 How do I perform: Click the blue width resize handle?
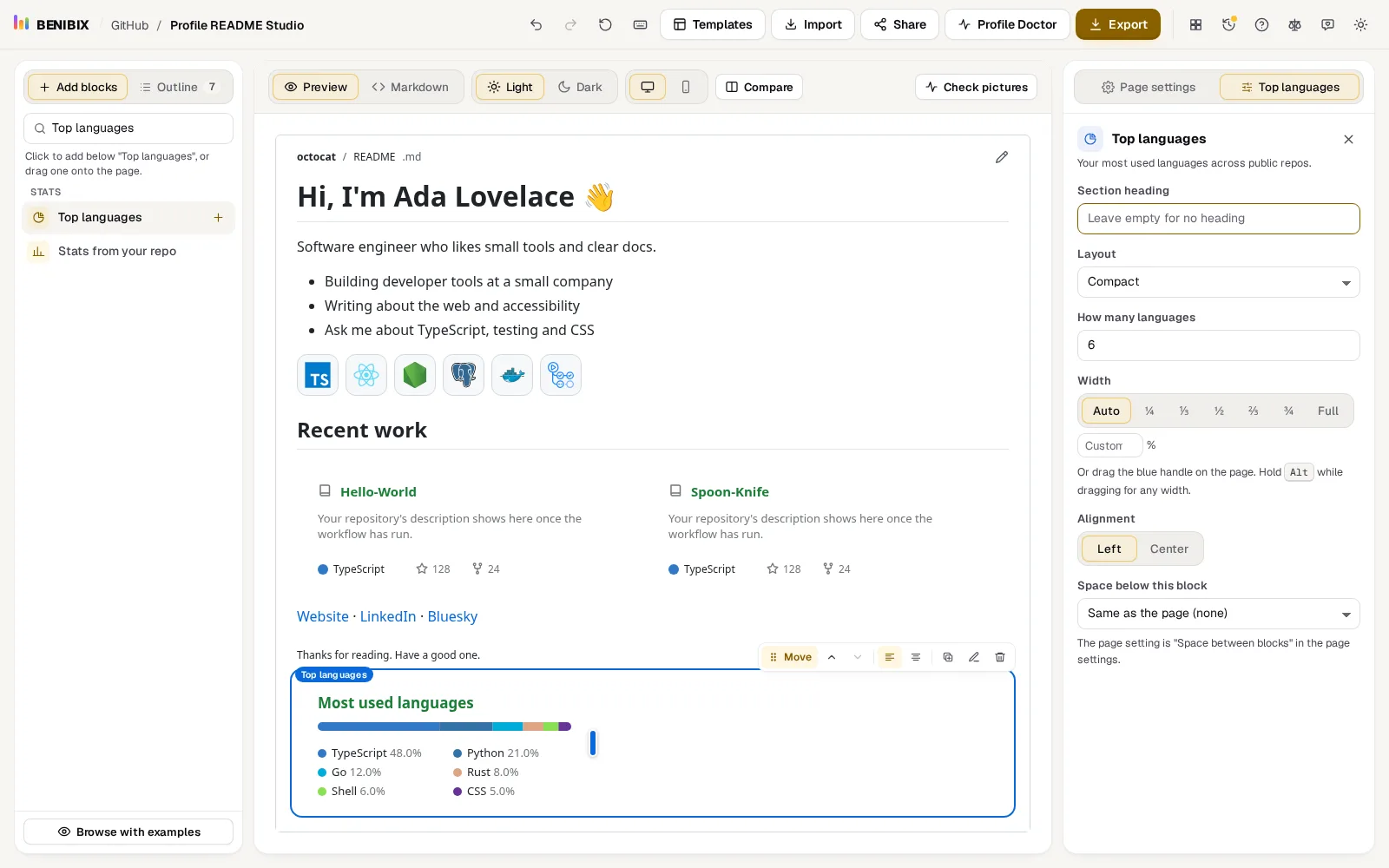(x=593, y=743)
